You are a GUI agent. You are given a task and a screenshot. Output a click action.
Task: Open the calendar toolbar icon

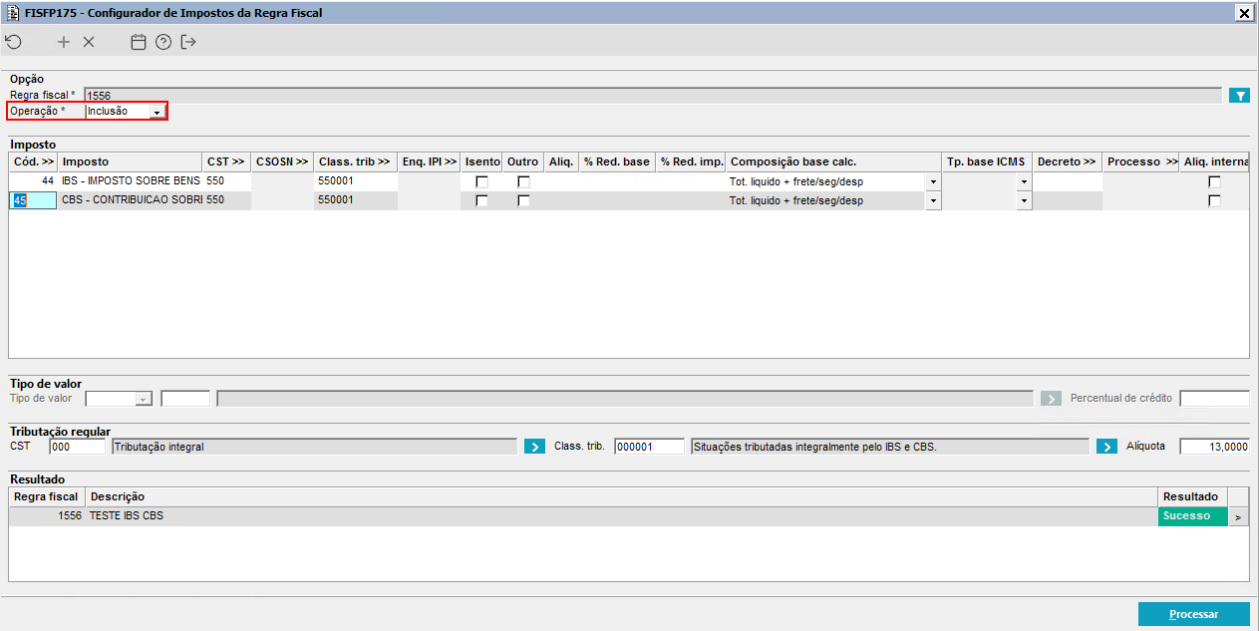coord(139,42)
